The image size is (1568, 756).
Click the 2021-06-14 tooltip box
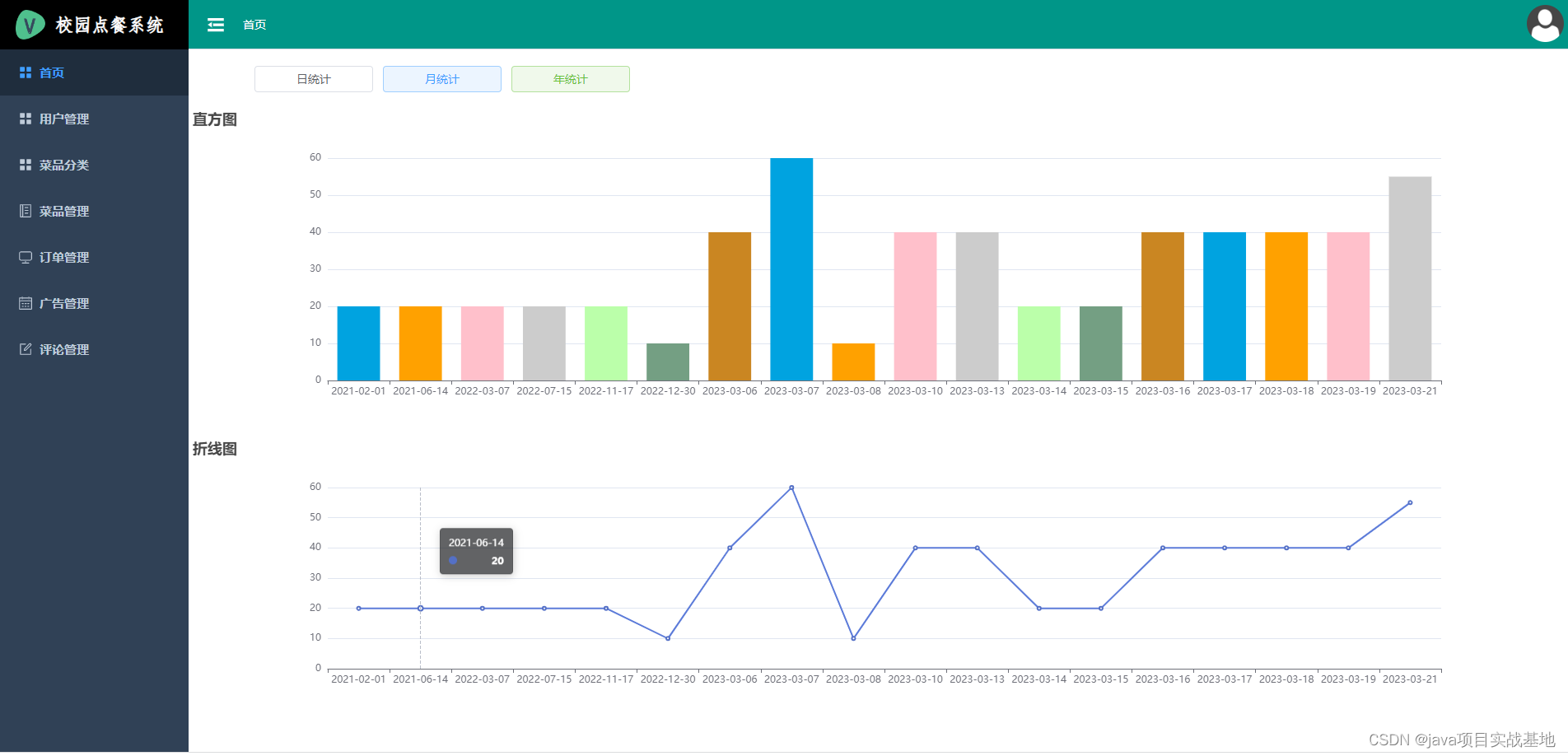point(476,551)
